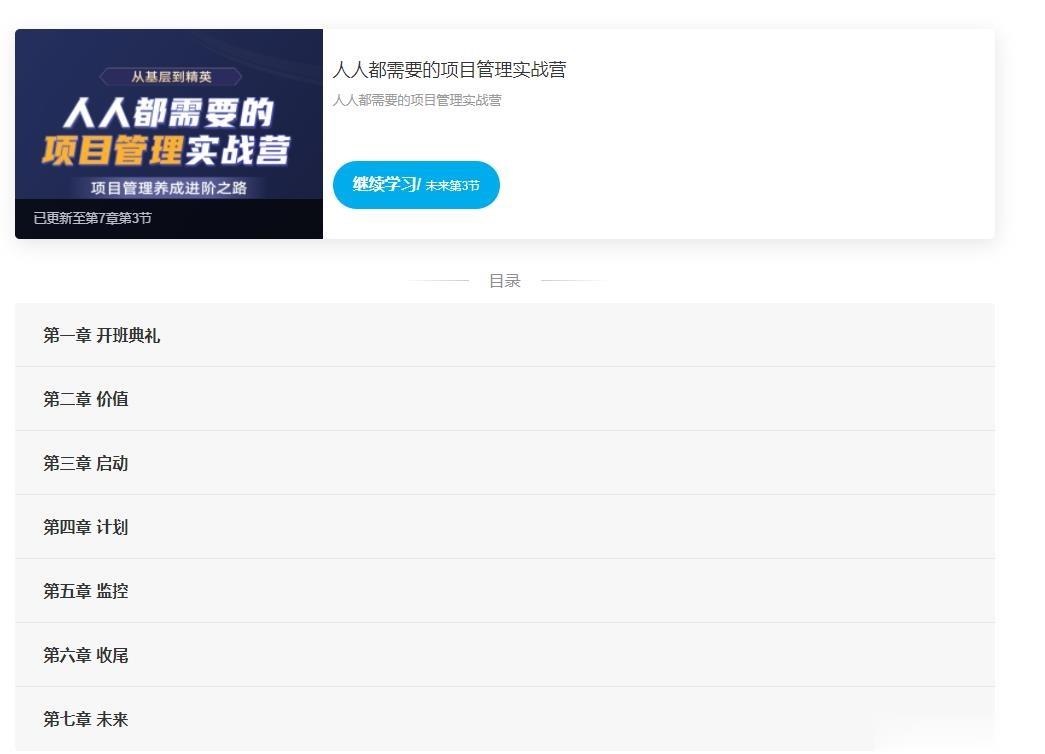Click the 目录 section heading
This screenshot has height=754, width=1045.
pyautogui.click(x=505, y=281)
